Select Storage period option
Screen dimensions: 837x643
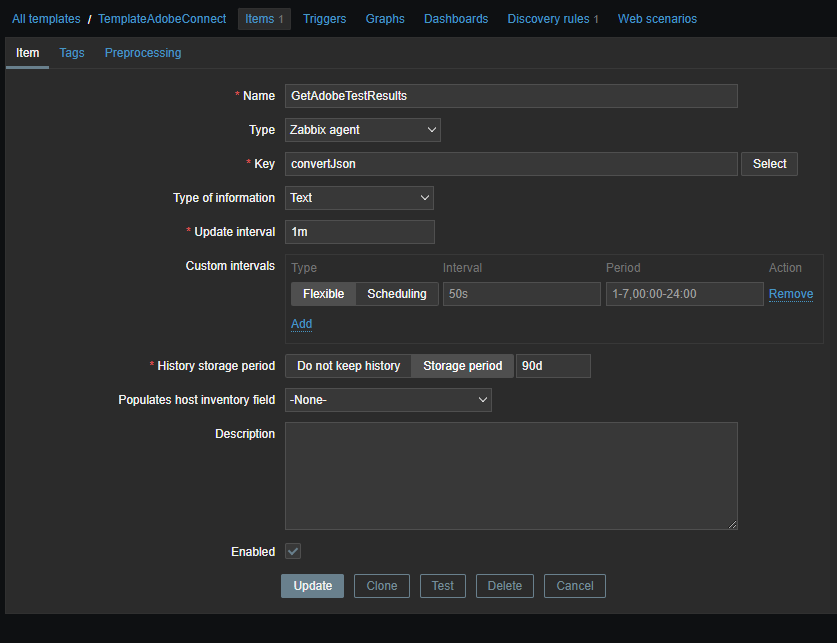tap(462, 366)
